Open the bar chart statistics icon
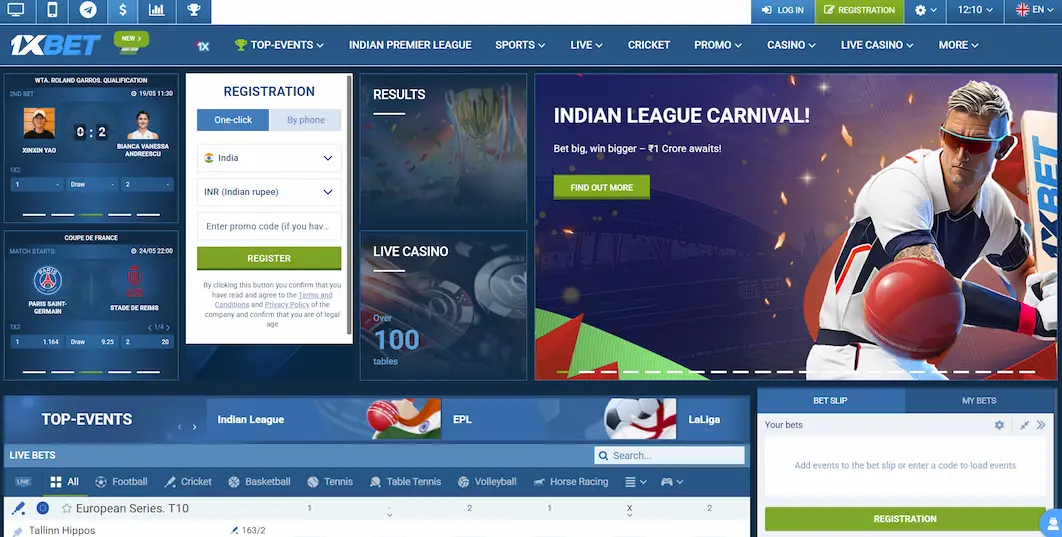This screenshot has width=1062, height=537. [156, 10]
